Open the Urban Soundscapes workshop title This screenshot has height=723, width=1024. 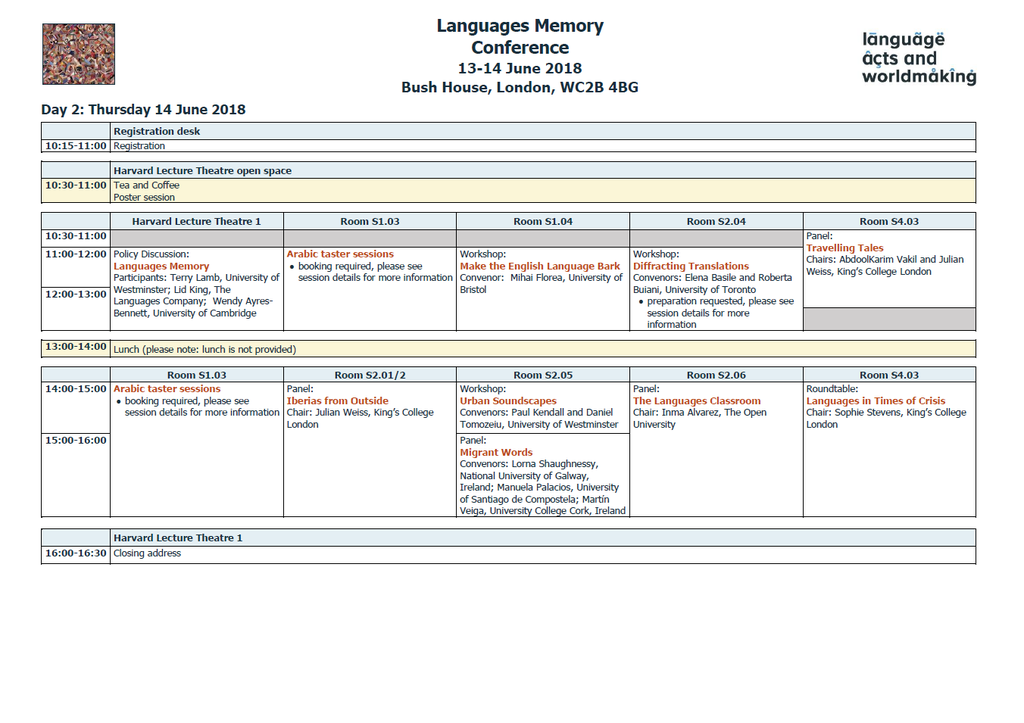(x=508, y=401)
